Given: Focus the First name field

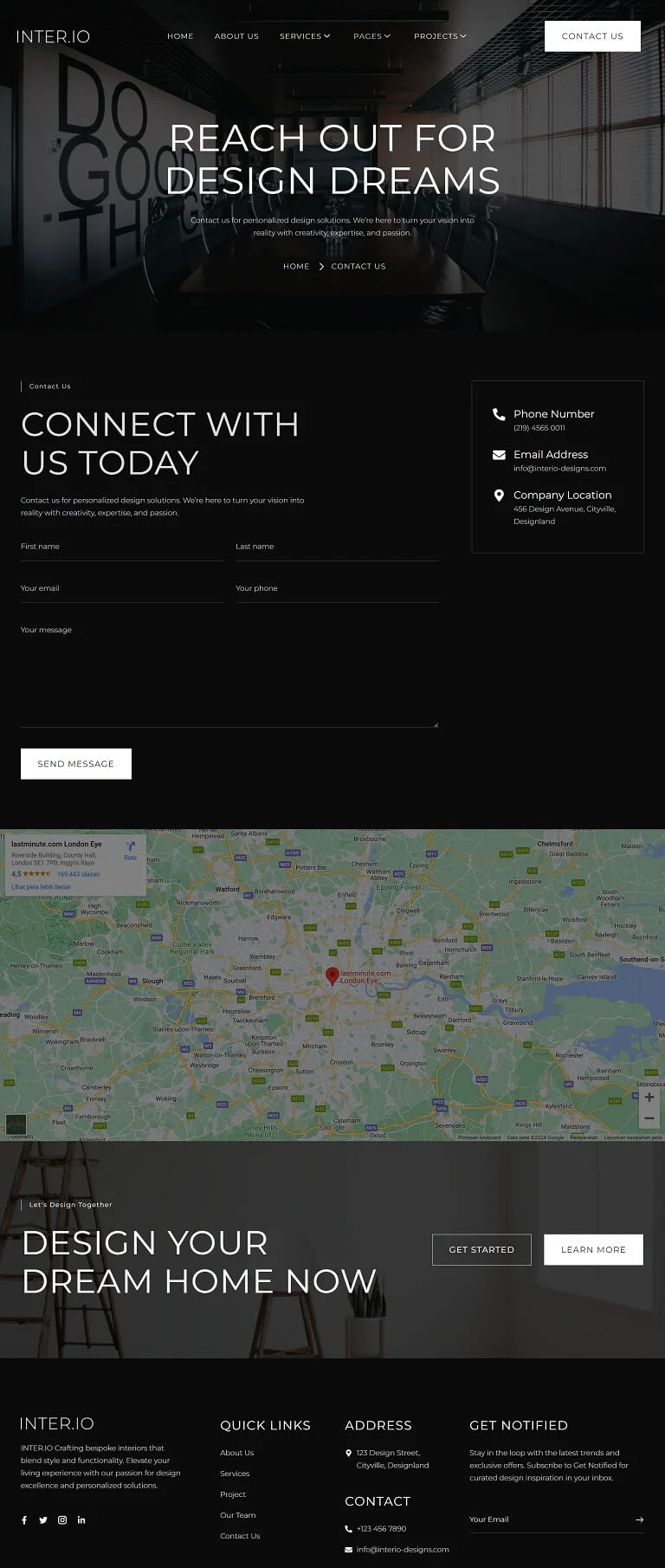Looking at the screenshot, I should [x=122, y=548].
